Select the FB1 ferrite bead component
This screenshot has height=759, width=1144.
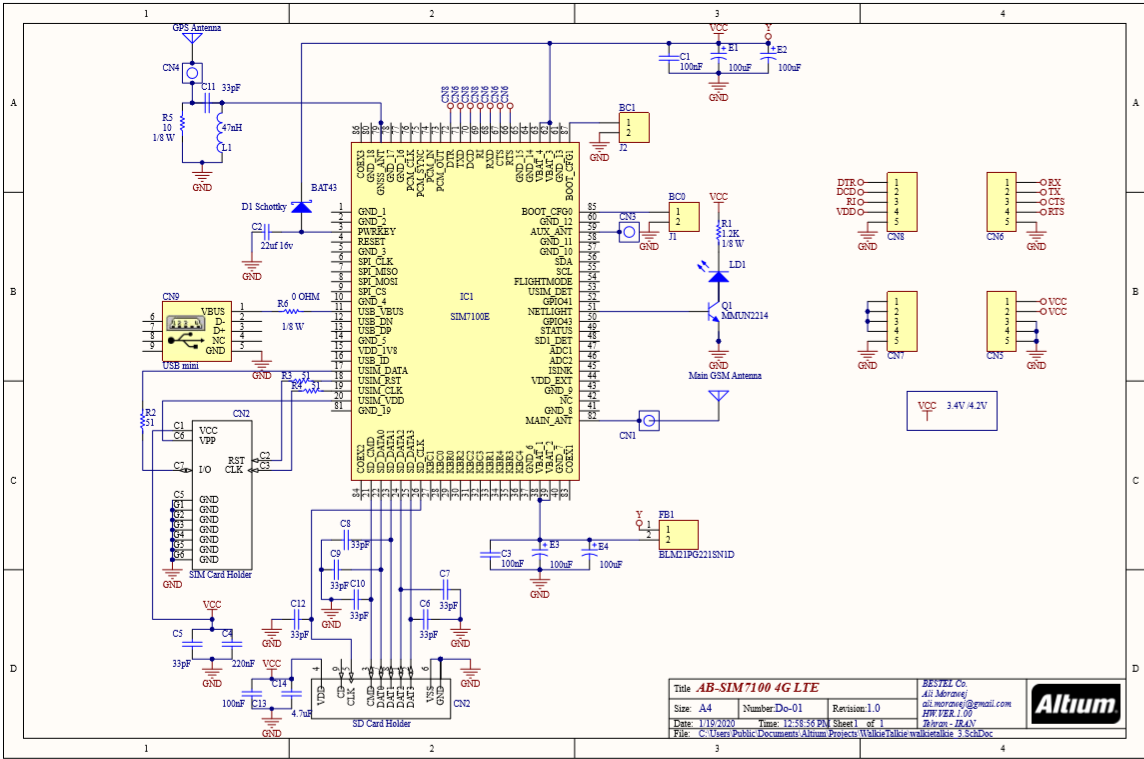tap(679, 534)
